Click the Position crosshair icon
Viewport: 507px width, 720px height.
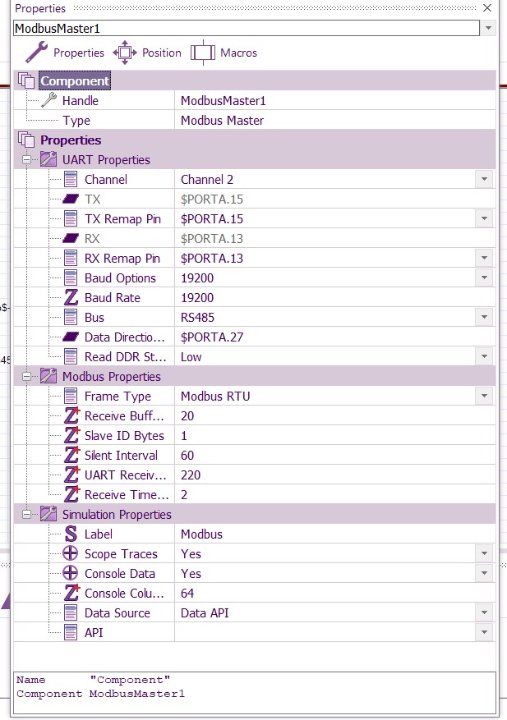pos(125,52)
